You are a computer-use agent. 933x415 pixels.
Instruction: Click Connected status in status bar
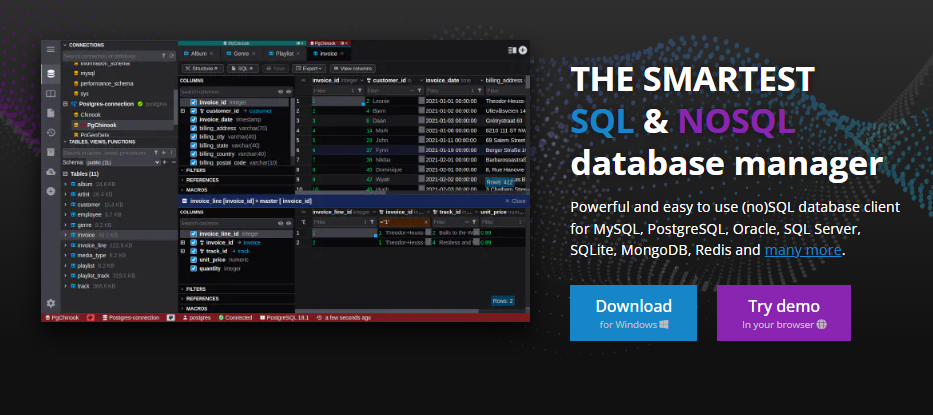(x=236, y=318)
